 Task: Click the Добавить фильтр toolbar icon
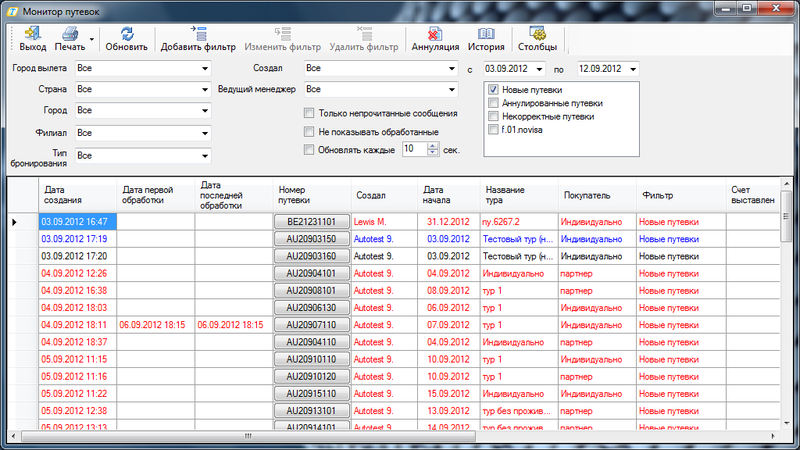pos(198,34)
